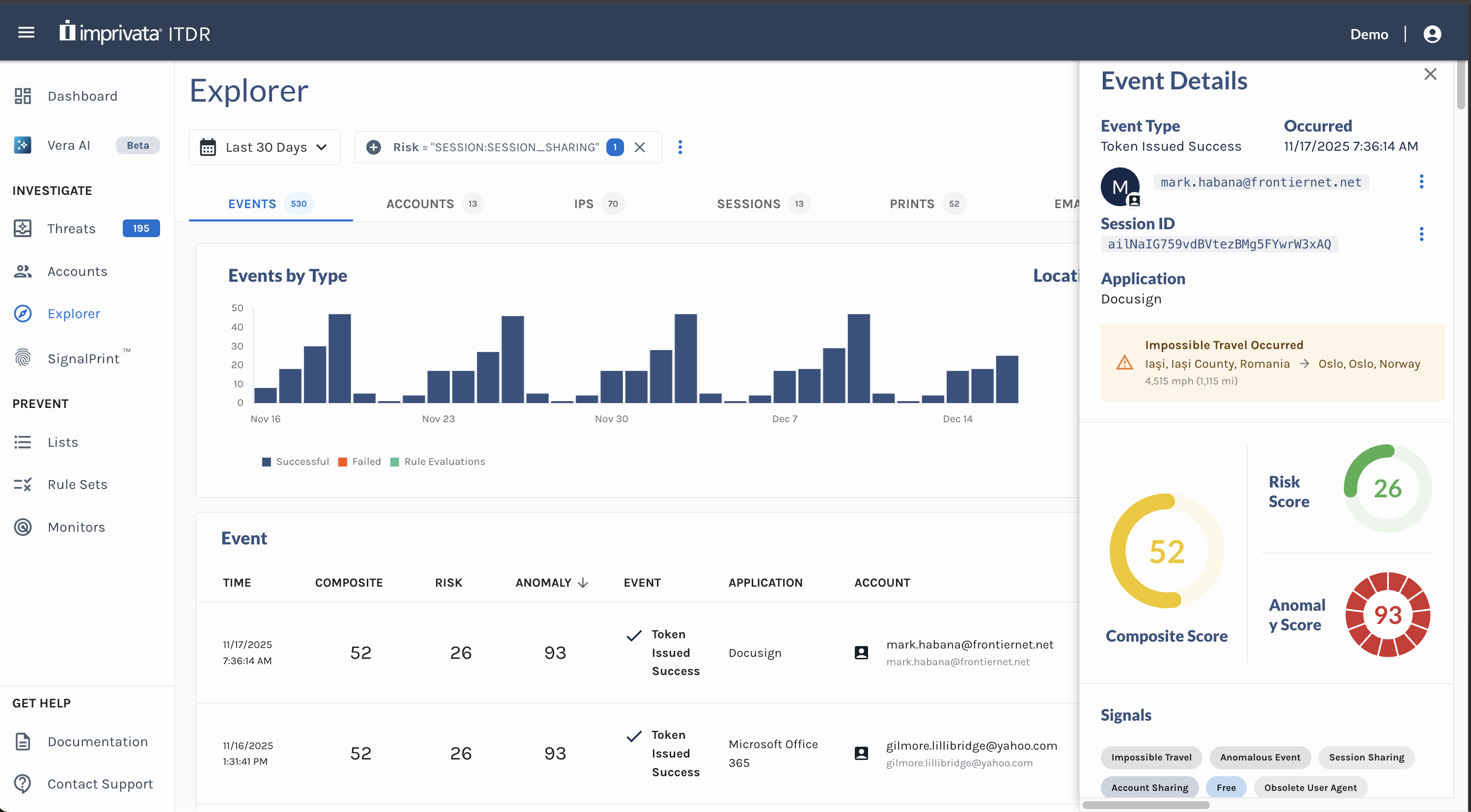Open mark.habana@frontiernet.net account link

click(969, 644)
